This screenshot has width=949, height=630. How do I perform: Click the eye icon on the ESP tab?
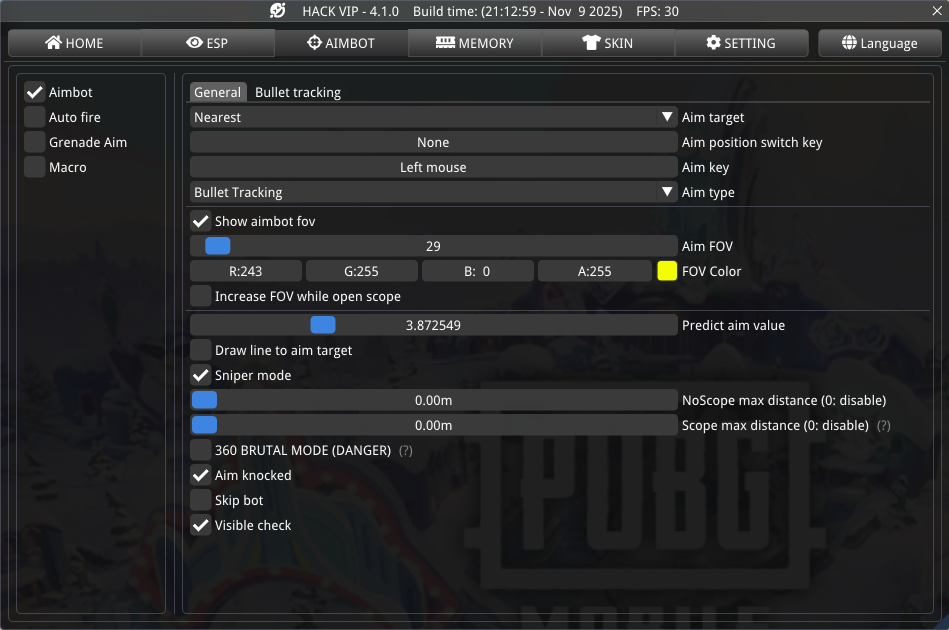point(194,43)
